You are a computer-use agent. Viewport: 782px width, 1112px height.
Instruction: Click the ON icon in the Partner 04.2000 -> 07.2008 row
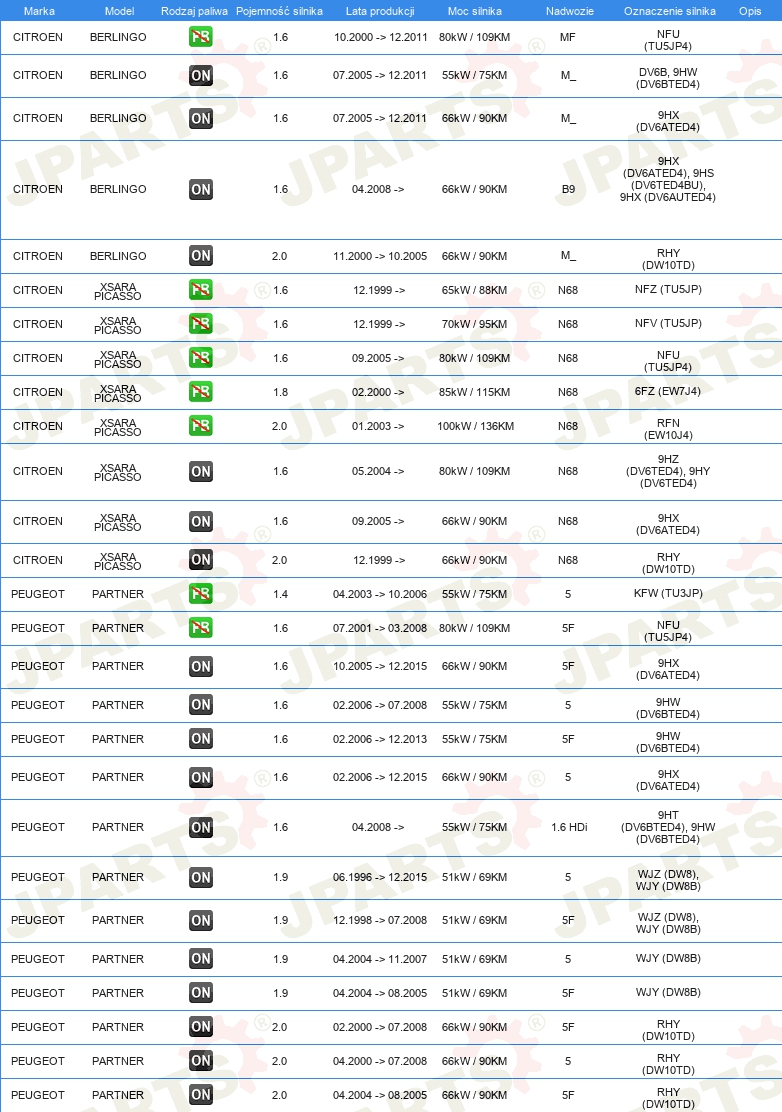(201, 1061)
